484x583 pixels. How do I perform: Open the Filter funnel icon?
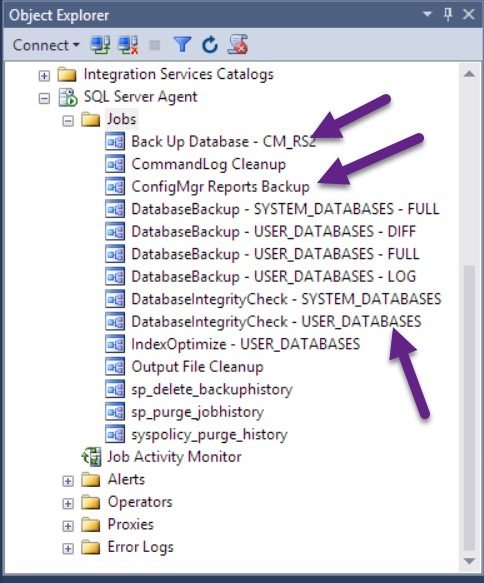click(182, 45)
